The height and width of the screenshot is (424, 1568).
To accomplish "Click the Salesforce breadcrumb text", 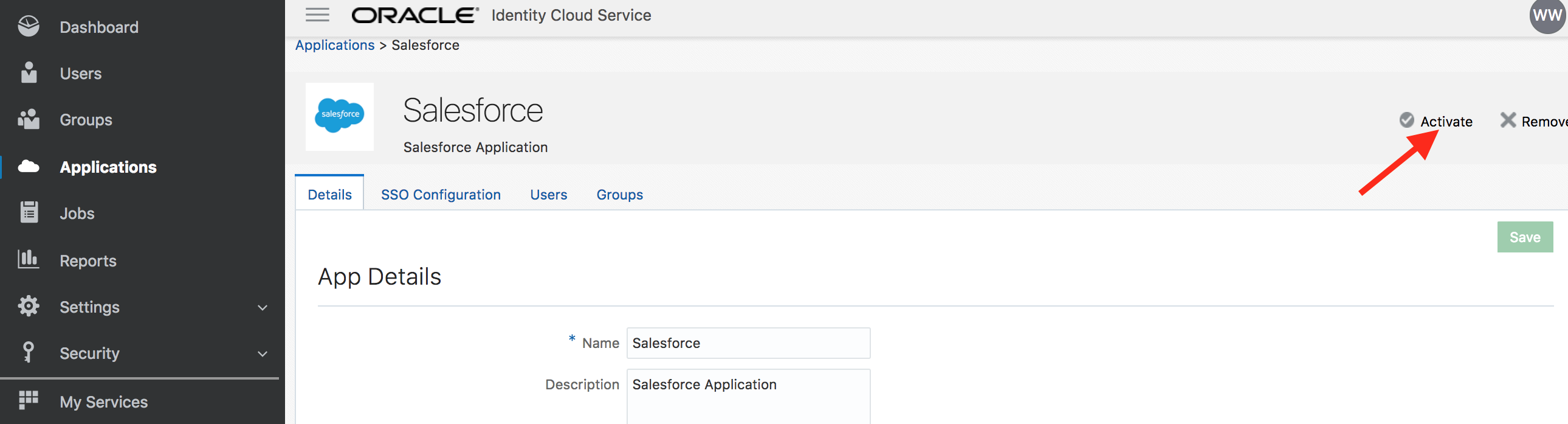I will 425,45.
